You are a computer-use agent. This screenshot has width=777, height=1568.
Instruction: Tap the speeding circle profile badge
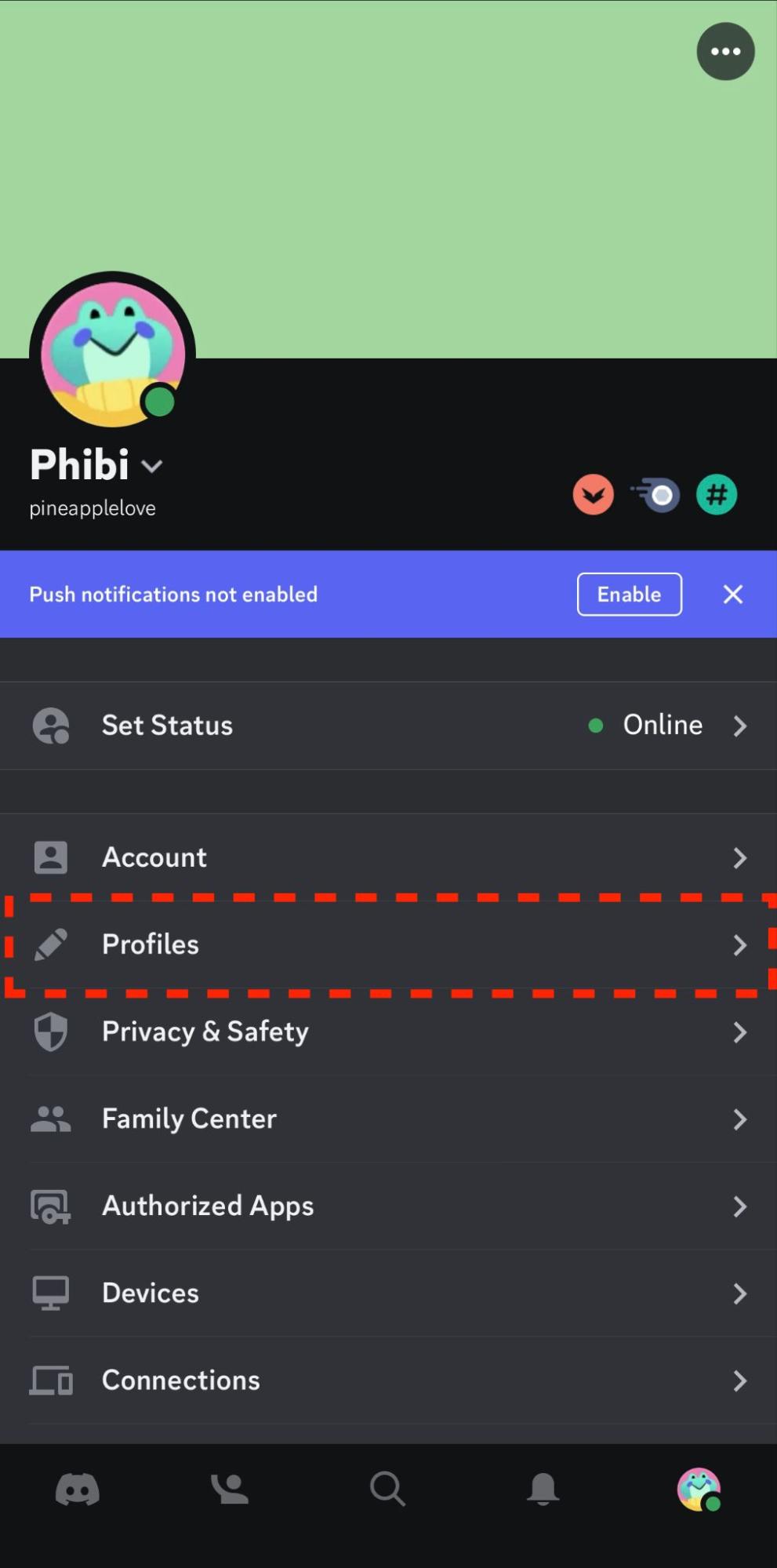coord(656,495)
